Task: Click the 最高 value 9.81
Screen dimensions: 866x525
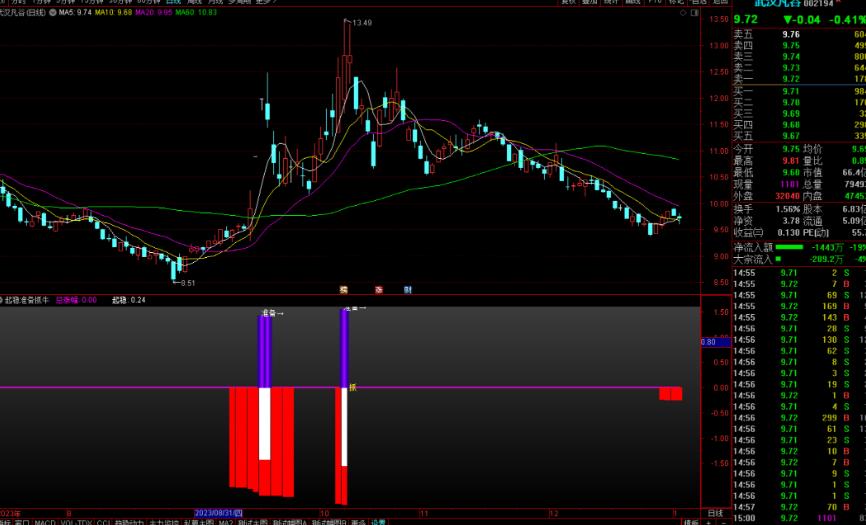Action: click(x=791, y=161)
